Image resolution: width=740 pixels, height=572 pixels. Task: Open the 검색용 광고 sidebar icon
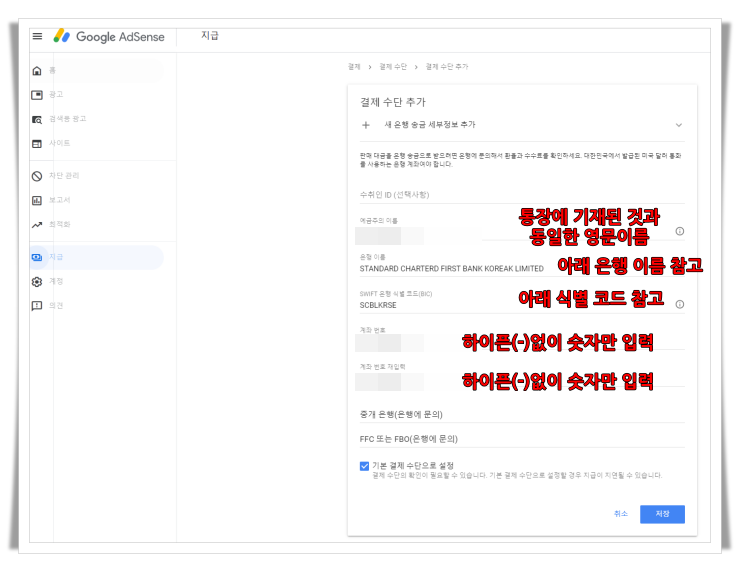[37, 119]
